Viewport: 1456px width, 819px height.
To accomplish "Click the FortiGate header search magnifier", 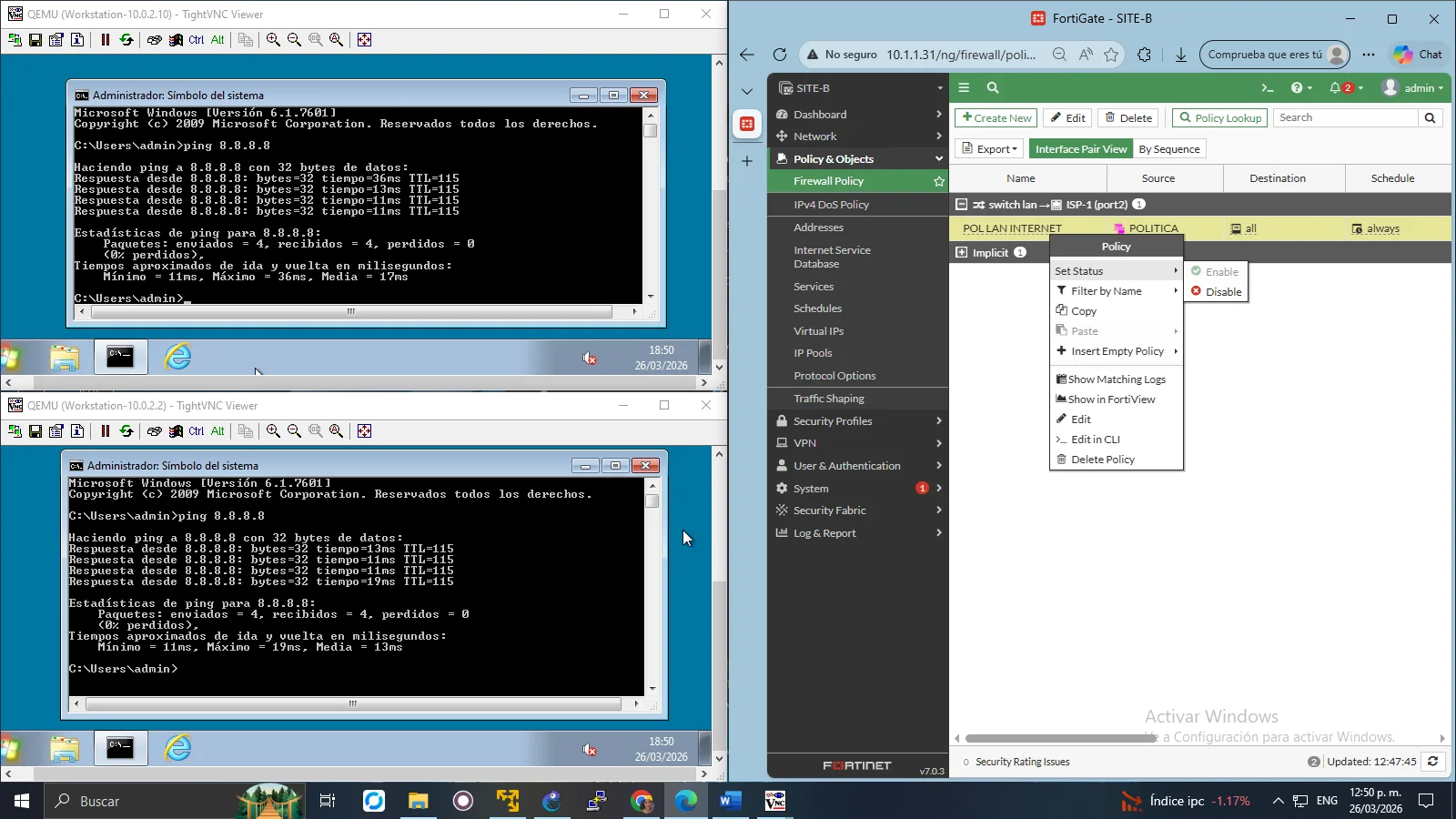I will coord(993,88).
